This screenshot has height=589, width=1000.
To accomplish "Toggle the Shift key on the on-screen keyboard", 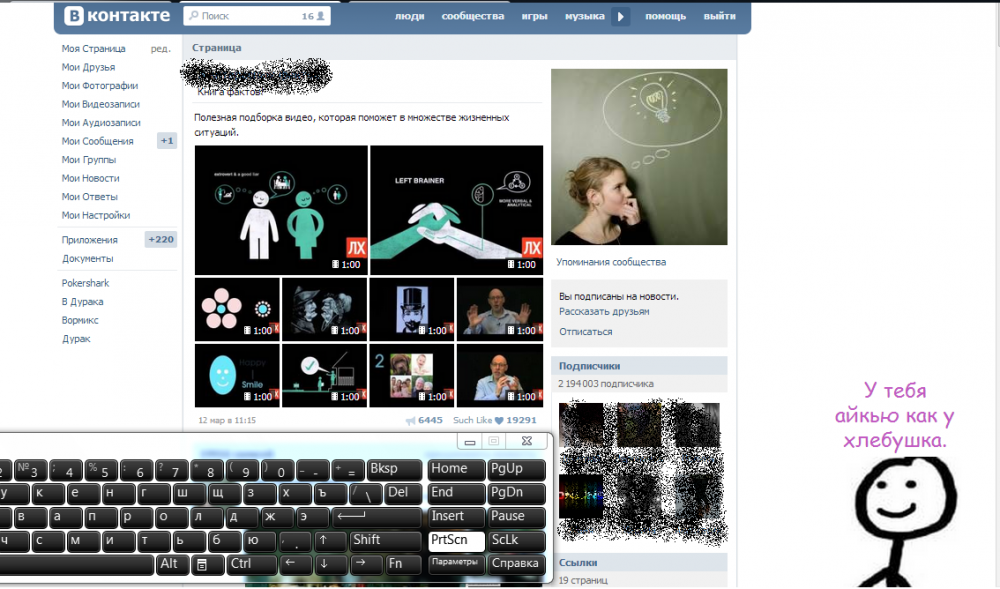I will [385, 540].
